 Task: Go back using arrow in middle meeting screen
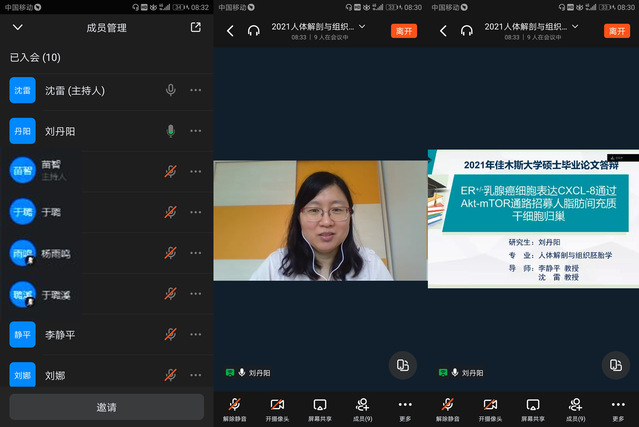click(x=230, y=31)
